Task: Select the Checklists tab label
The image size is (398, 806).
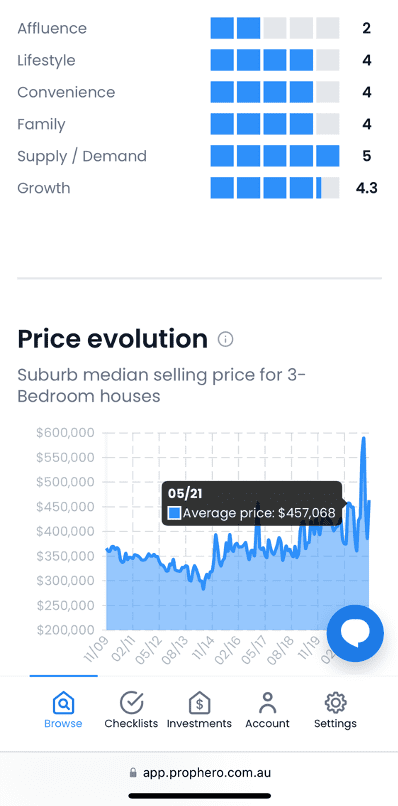Action: click(x=131, y=723)
